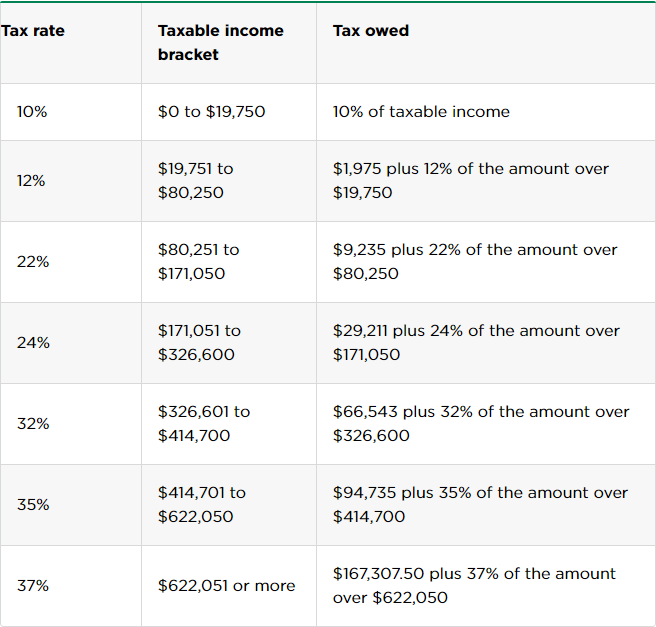Image resolution: width=656 pixels, height=627 pixels.
Task: Click the $19,751 to $80,250 bracket
Action: pos(195,181)
